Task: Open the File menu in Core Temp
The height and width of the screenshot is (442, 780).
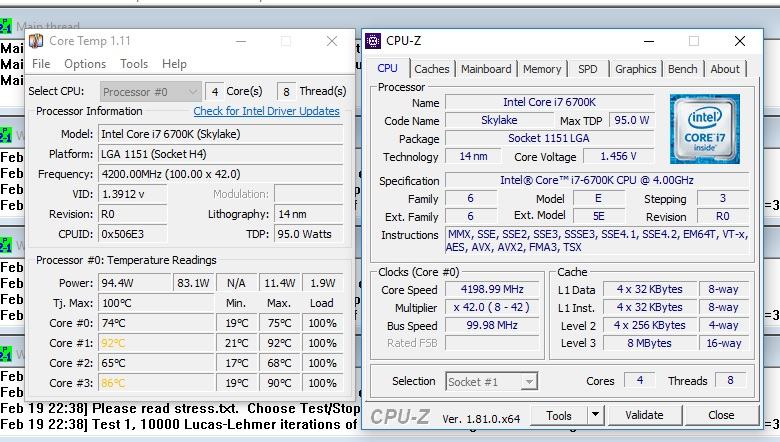Action: [41, 64]
